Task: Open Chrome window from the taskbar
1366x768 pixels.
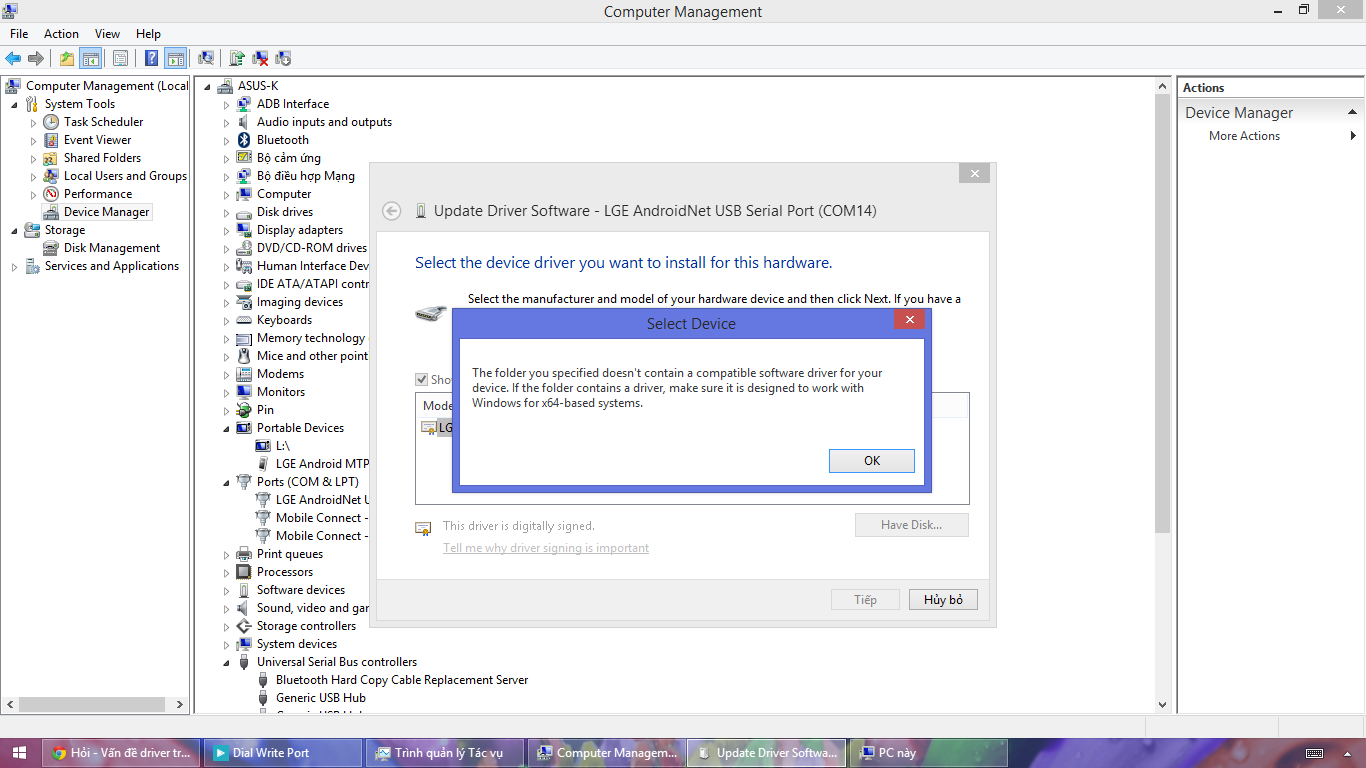Action: click(x=120, y=753)
